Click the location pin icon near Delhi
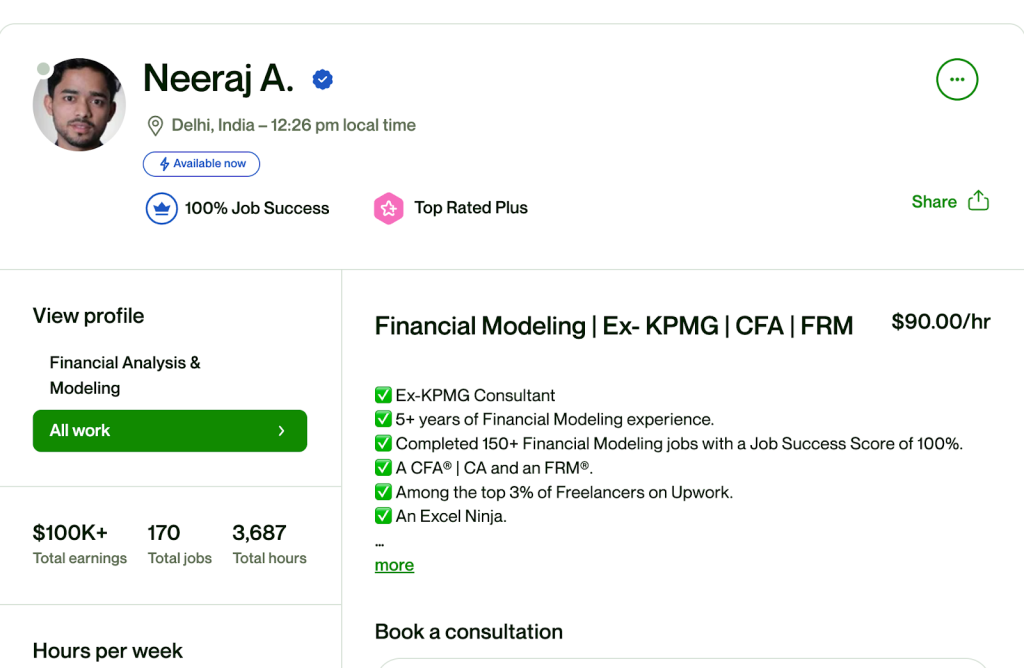This screenshot has height=668, width=1024. point(155,126)
